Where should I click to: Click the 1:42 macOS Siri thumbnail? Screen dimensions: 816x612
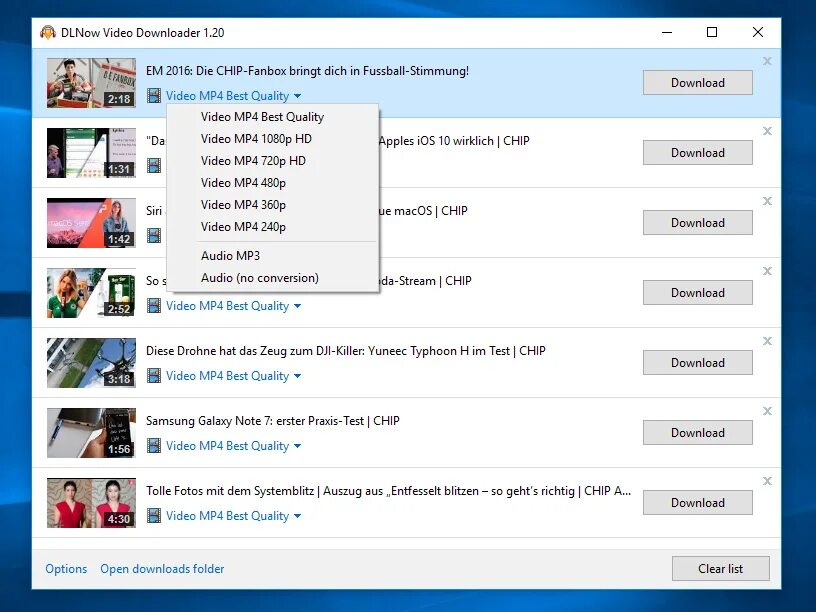[x=91, y=223]
